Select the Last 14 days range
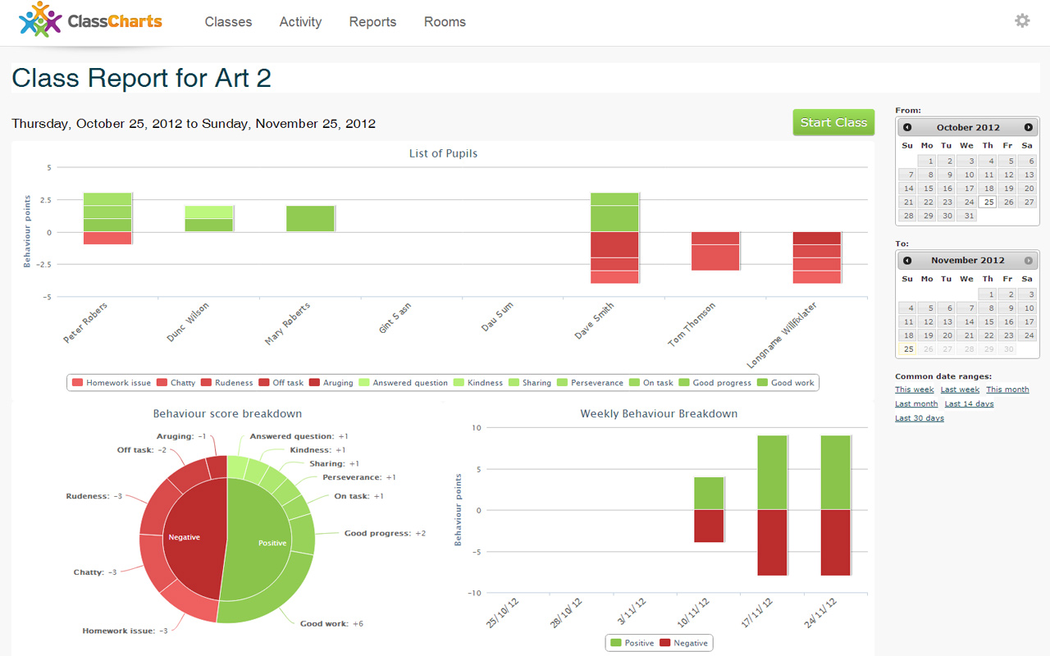Viewport: 1050px width, 656px height. (969, 404)
